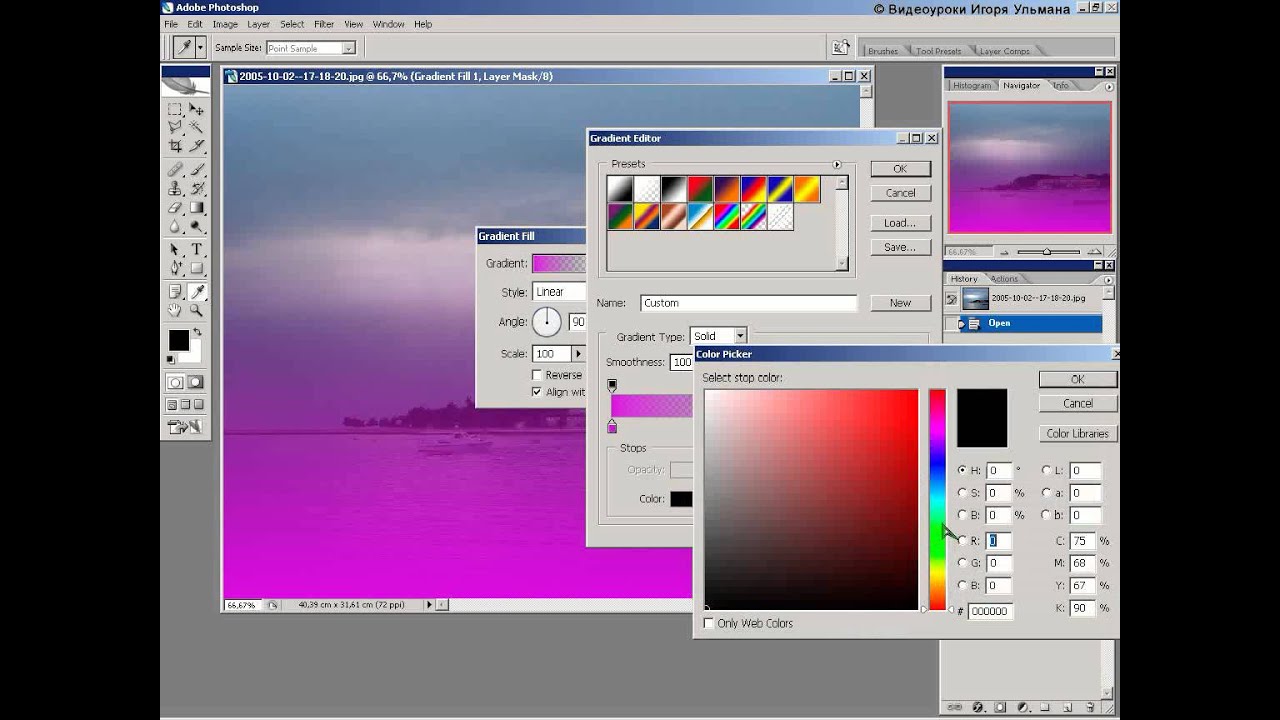Check the Reverse option in Gradient Fill
Image resolution: width=1280 pixels, height=720 pixels.
tap(537, 375)
